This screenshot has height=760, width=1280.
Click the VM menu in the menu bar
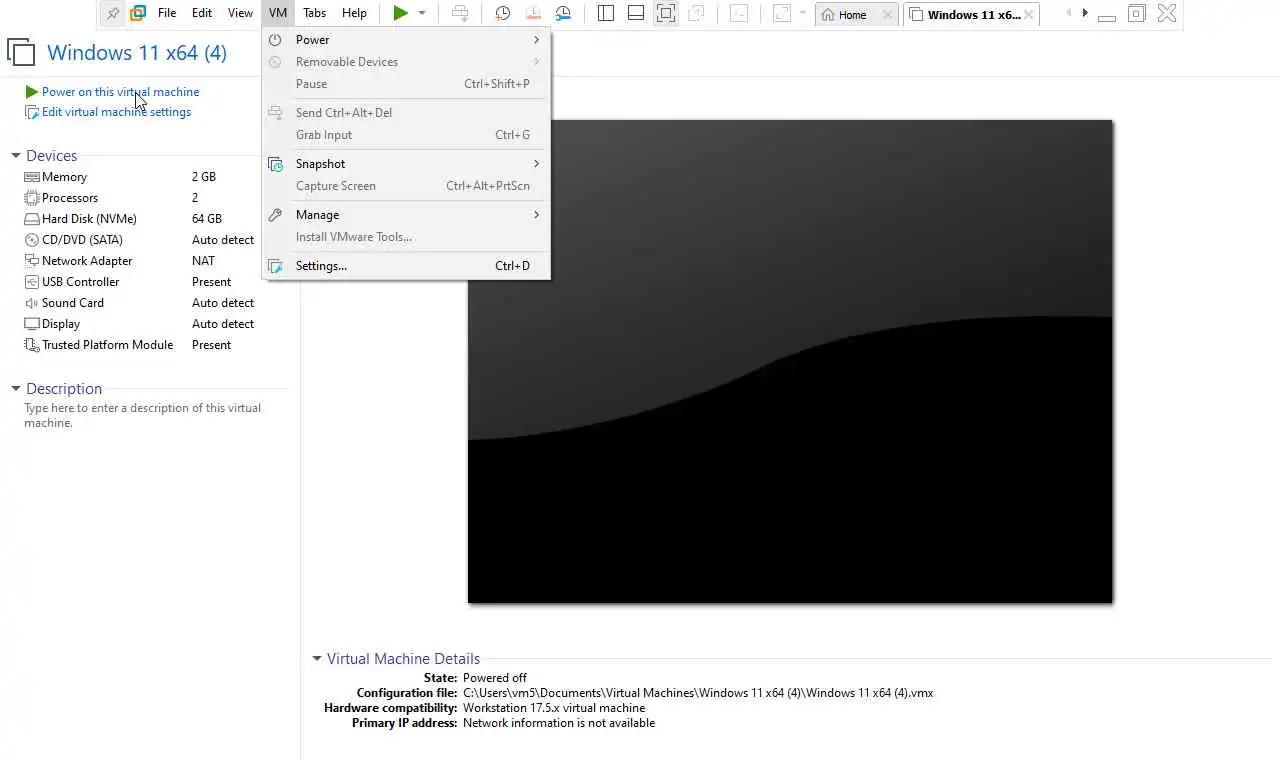point(278,13)
